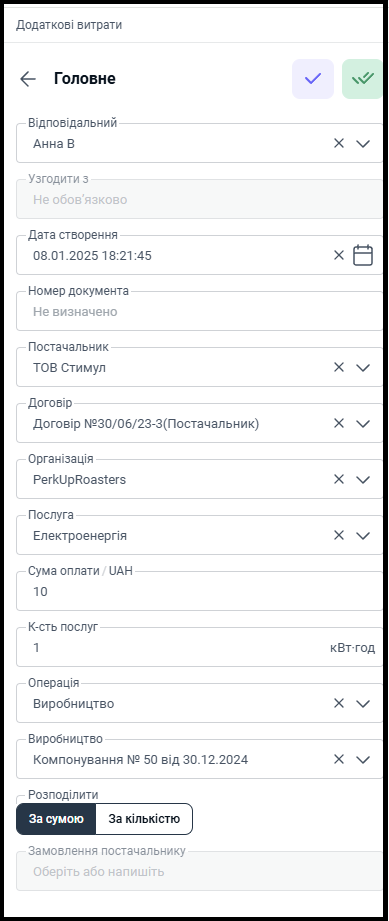The width and height of the screenshot is (389, 921).
Task: Click the Номер документа input field
Action: 199,311
